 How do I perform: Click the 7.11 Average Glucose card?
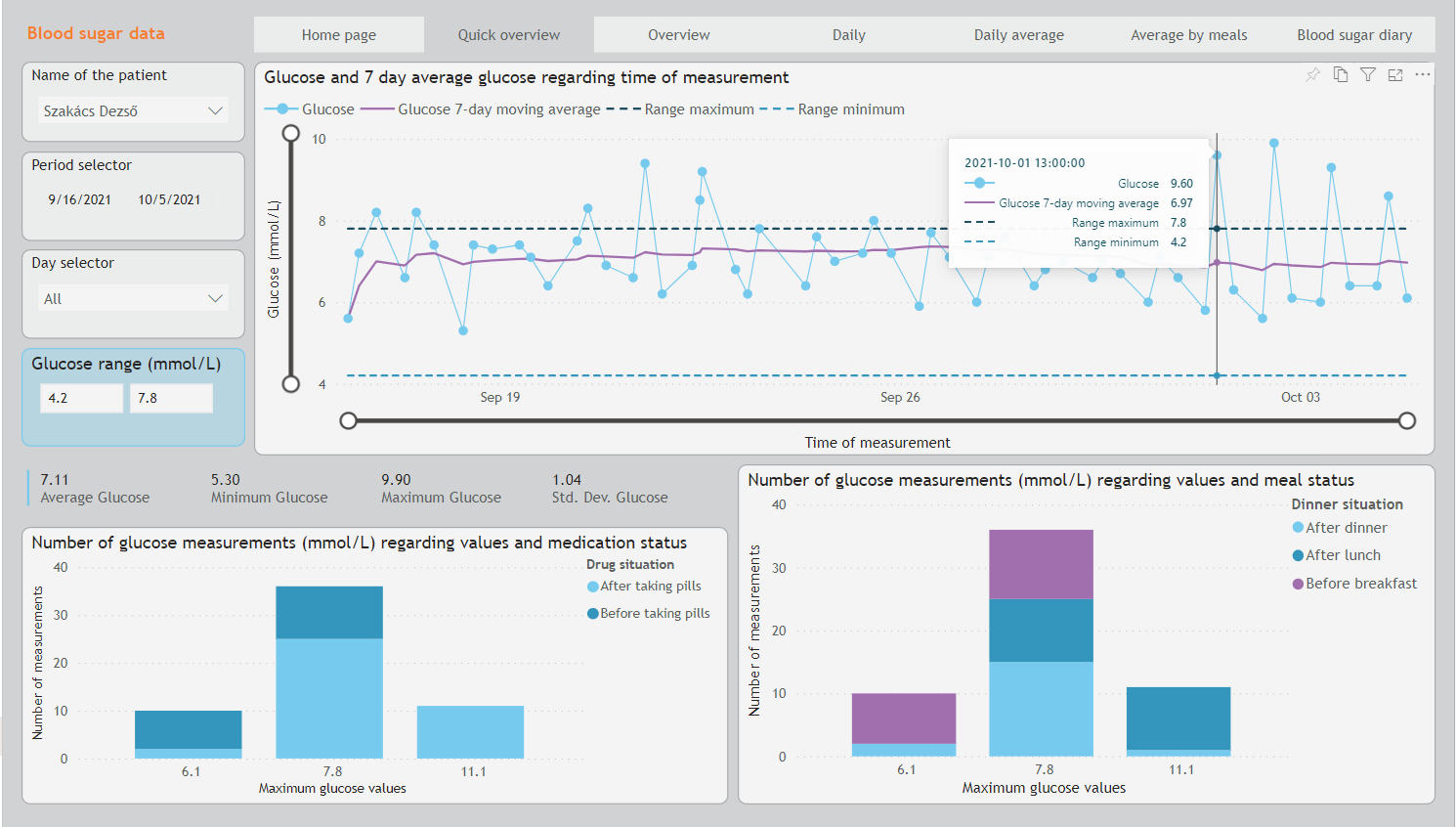click(95, 489)
